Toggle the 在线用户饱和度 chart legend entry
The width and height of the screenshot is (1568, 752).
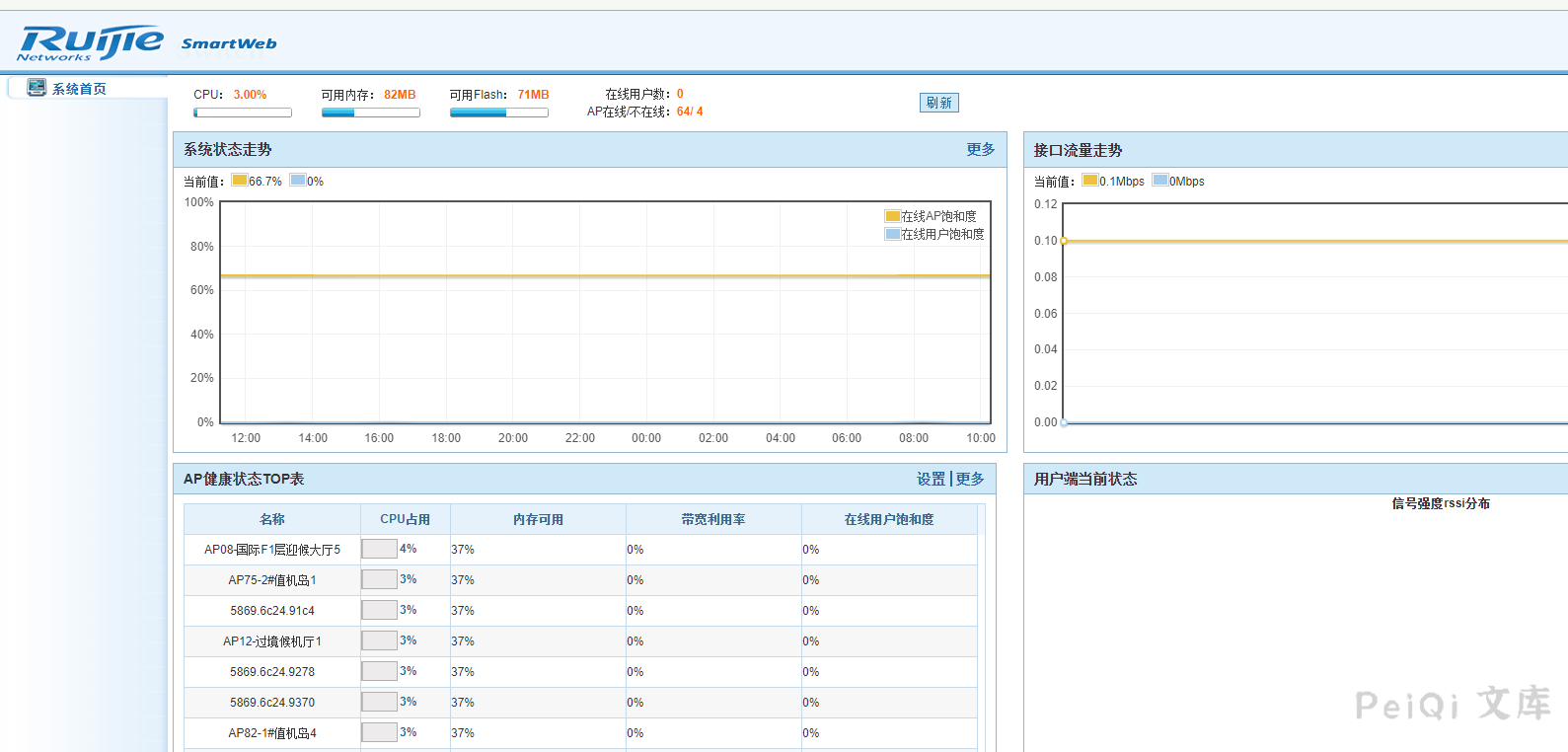[934, 234]
